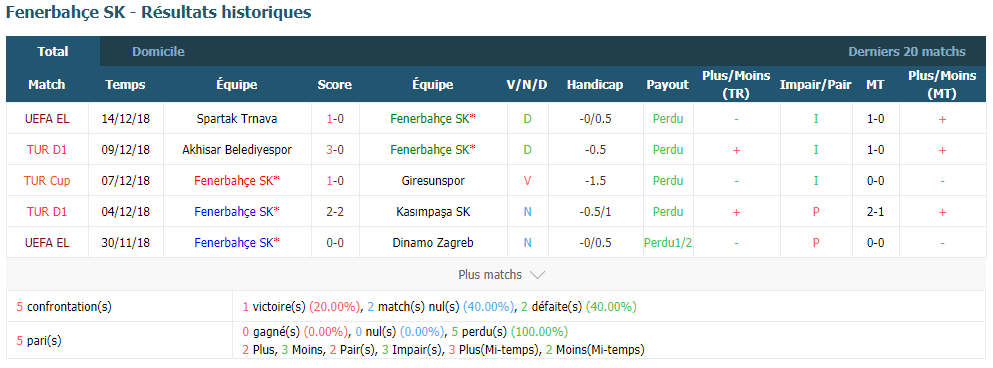
Task: Open red Fenerbahçe SK link in the Giresunspor row
Action: pos(237,181)
